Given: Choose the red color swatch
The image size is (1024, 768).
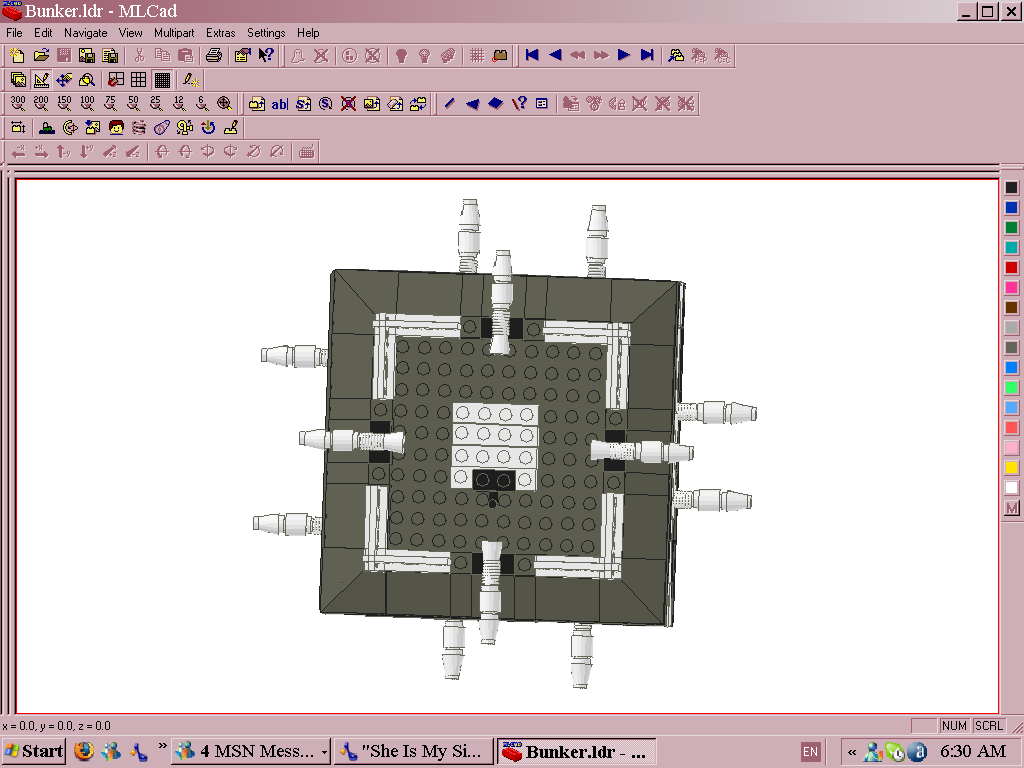Looking at the screenshot, I should coord(1012,268).
